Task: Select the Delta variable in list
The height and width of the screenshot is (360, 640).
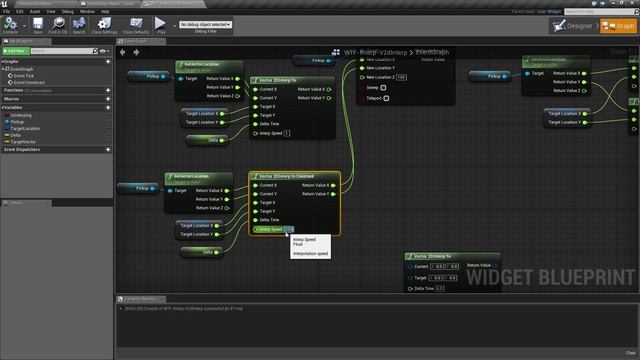Action: 16,135
